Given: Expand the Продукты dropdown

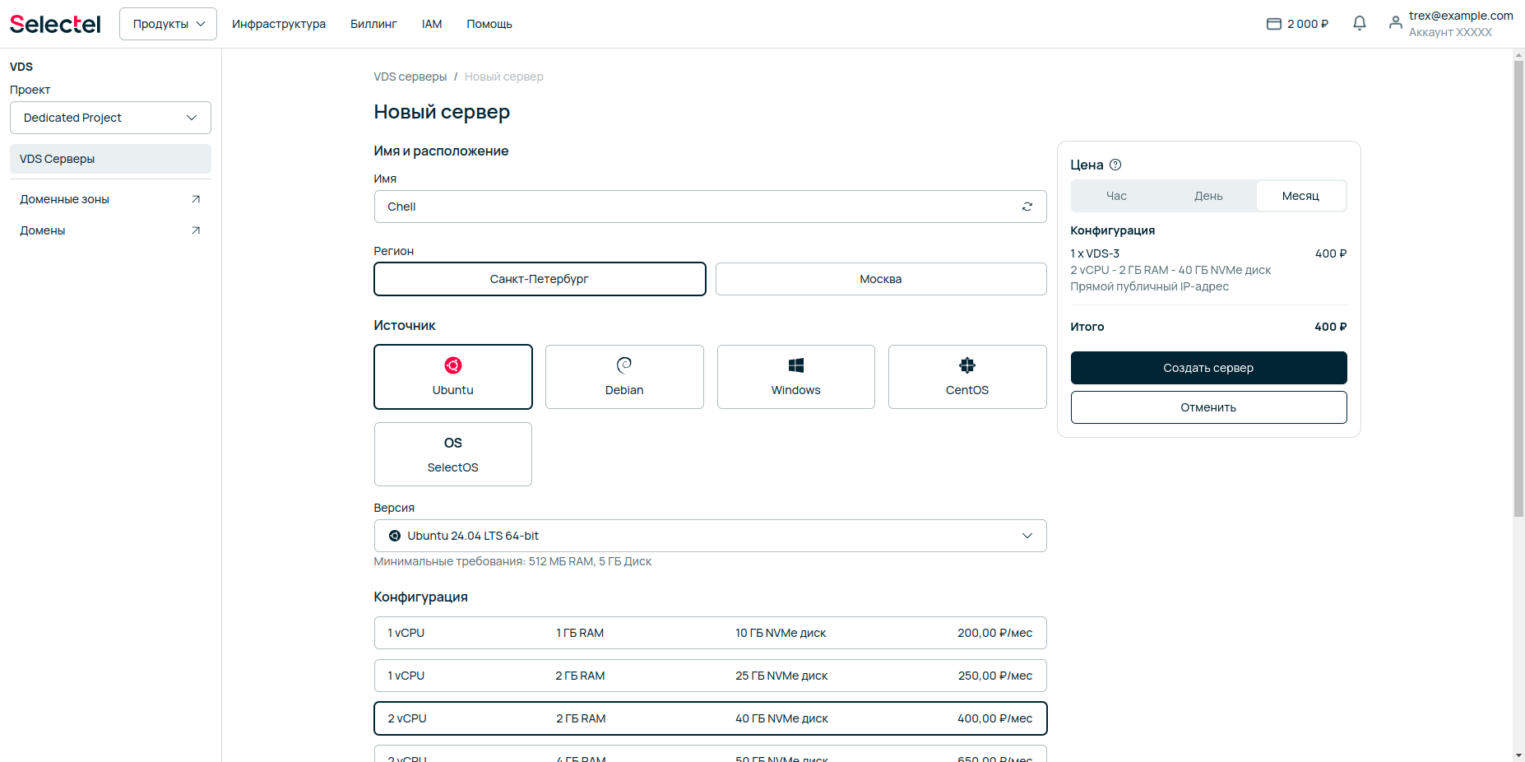Looking at the screenshot, I should pos(168,24).
